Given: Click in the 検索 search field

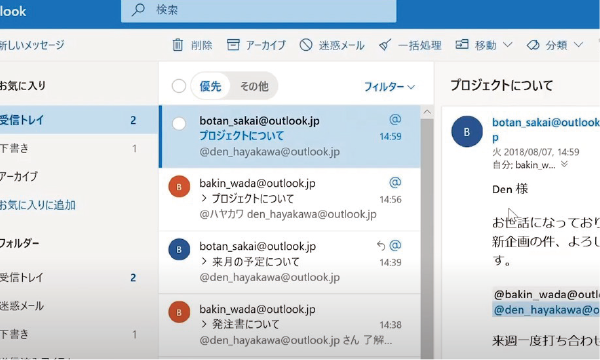Looking at the screenshot, I should (x=259, y=10).
